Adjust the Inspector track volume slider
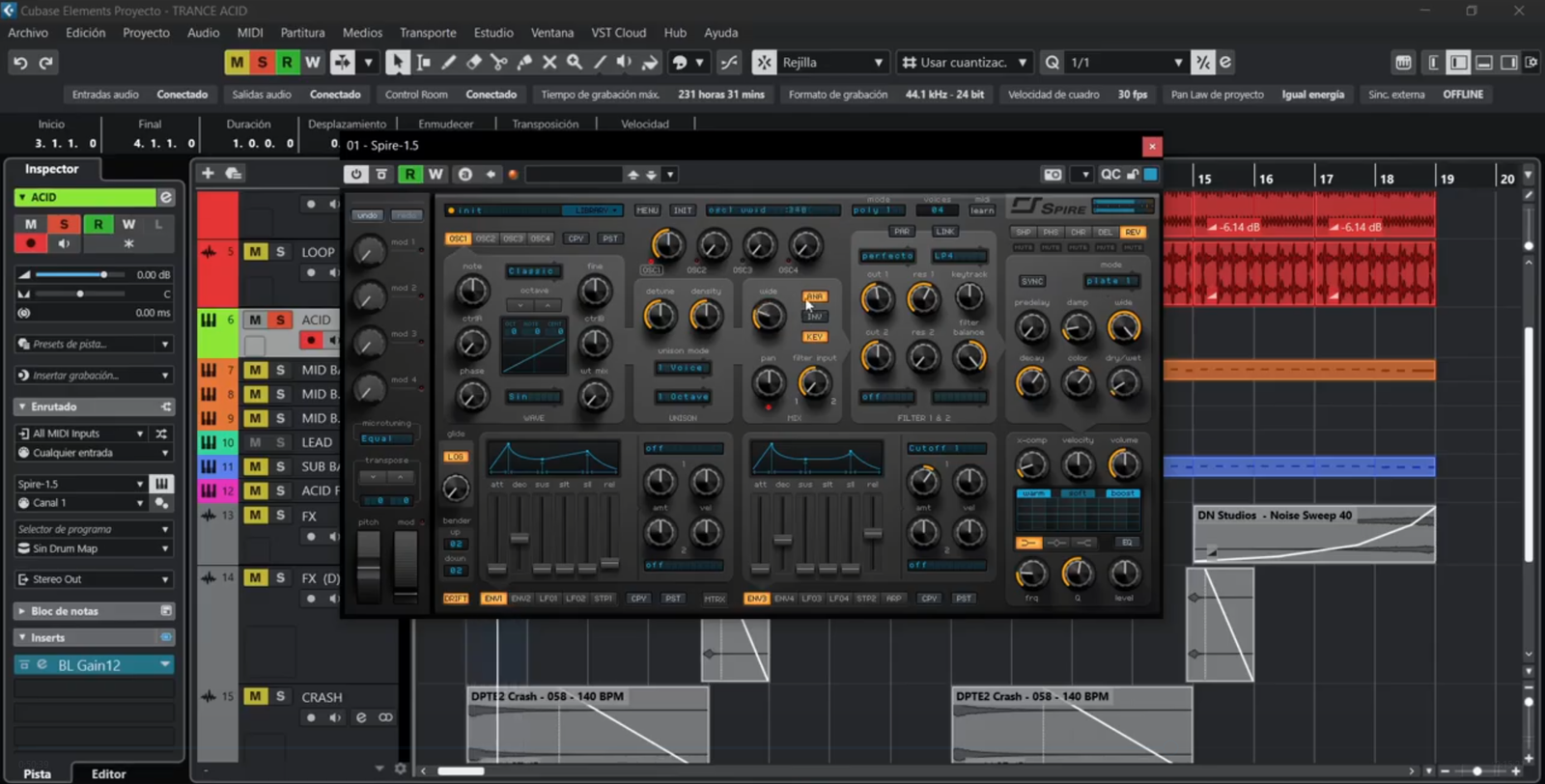The height and width of the screenshot is (784, 1545). [103, 275]
